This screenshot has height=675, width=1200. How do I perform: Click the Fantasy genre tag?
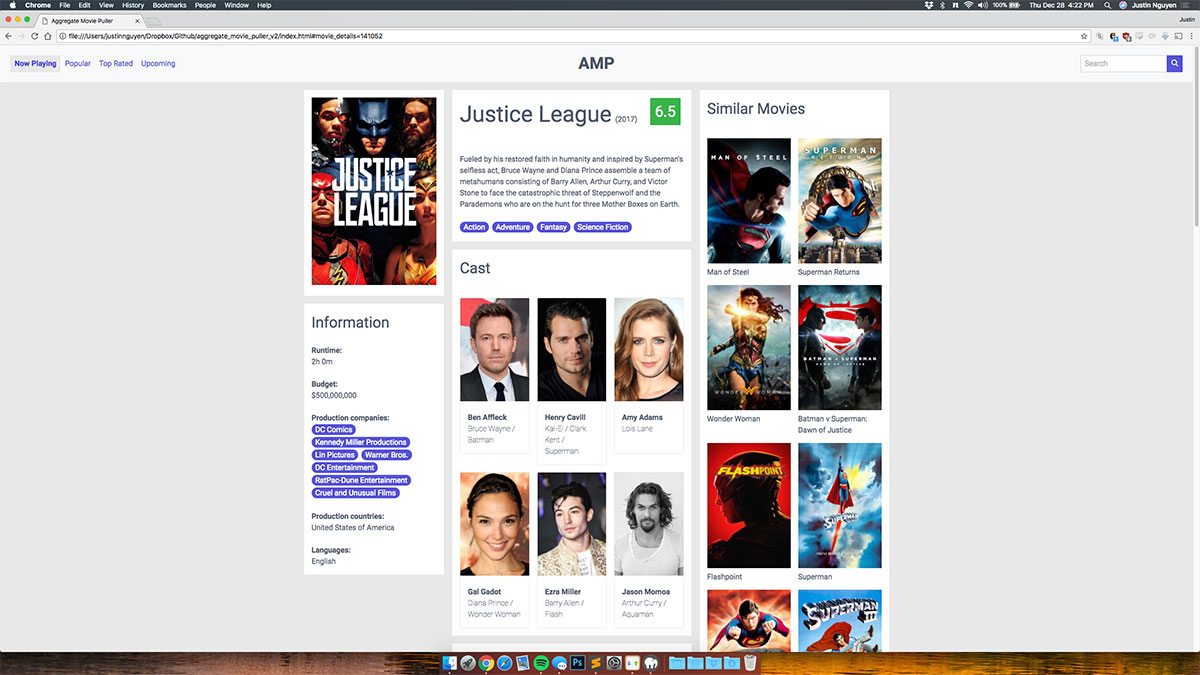point(554,227)
